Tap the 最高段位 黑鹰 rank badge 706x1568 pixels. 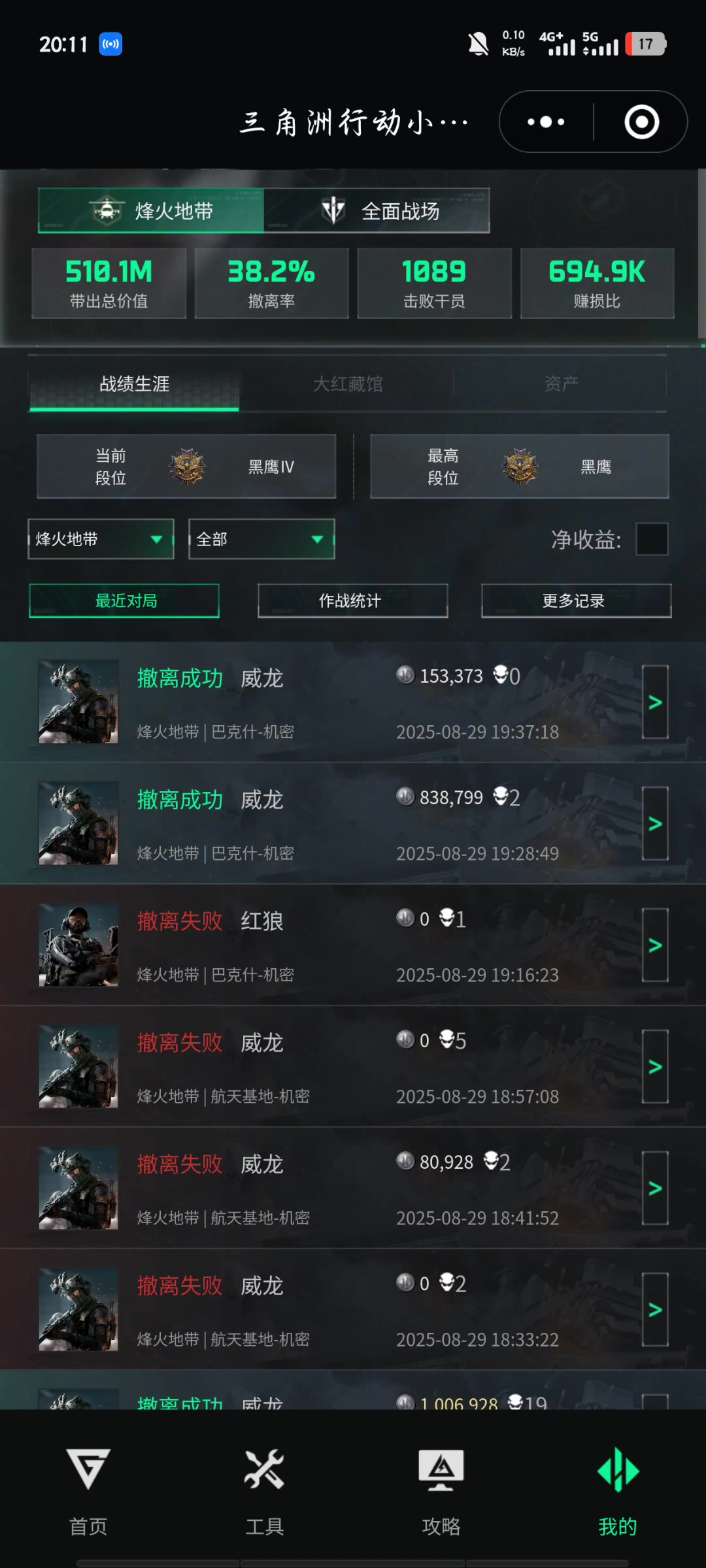tap(520, 466)
